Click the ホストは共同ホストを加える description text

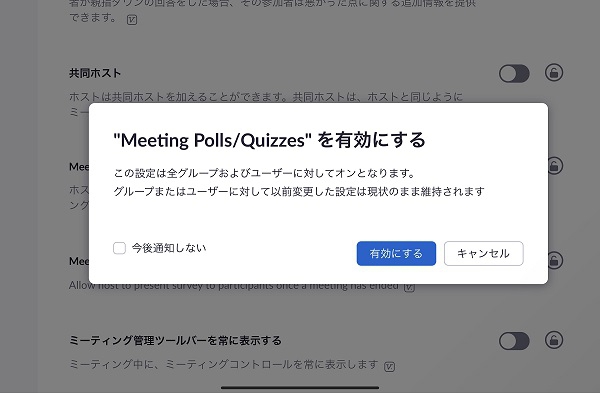point(266,97)
